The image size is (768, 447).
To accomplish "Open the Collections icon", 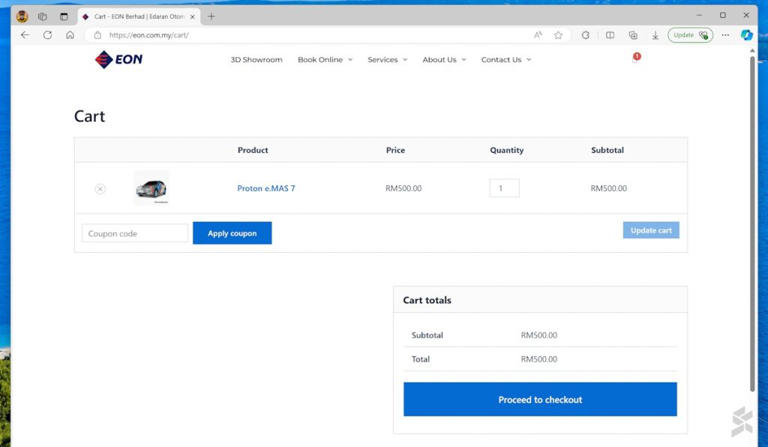I will [x=633, y=35].
